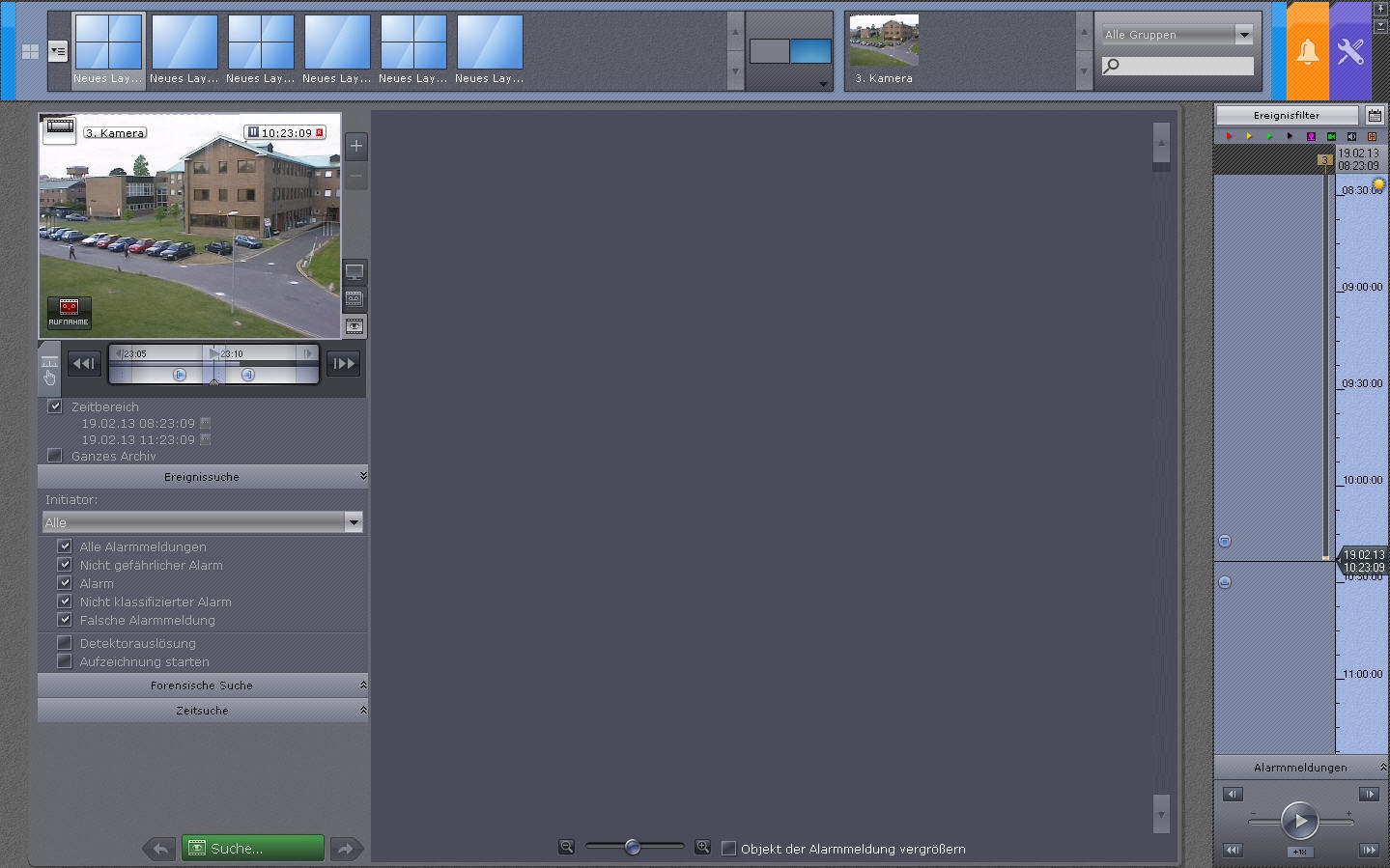The width and height of the screenshot is (1390, 868).
Task: Go back with the left arrow button
Action: (x=159, y=849)
